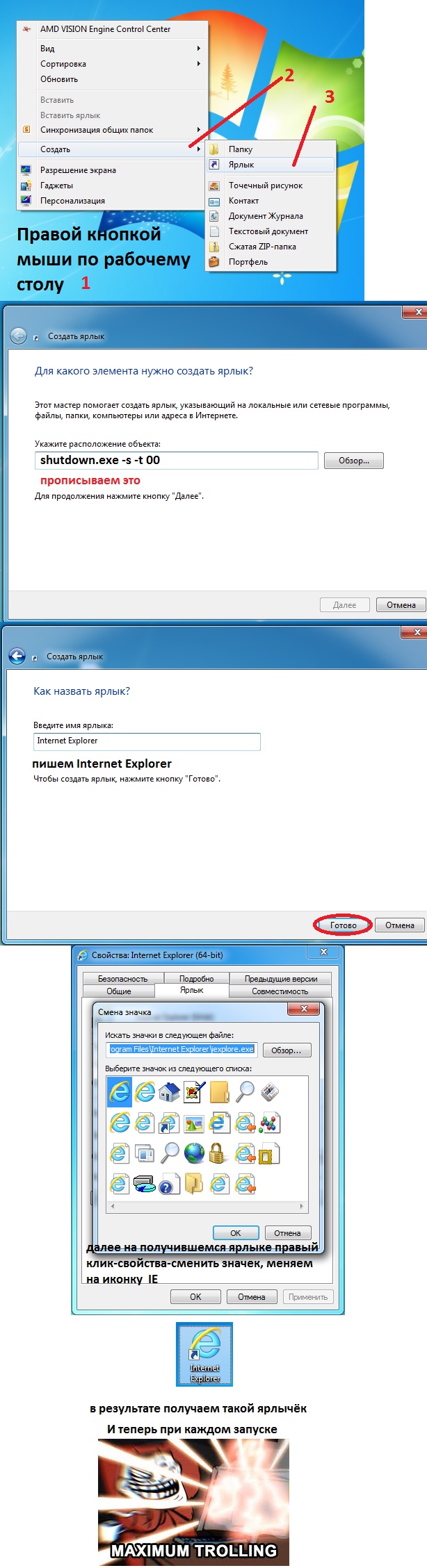Image resolution: width=427 pixels, height=1568 pixels.
Task: Select the blue house icon in icon list
Action: [169, 1093]
